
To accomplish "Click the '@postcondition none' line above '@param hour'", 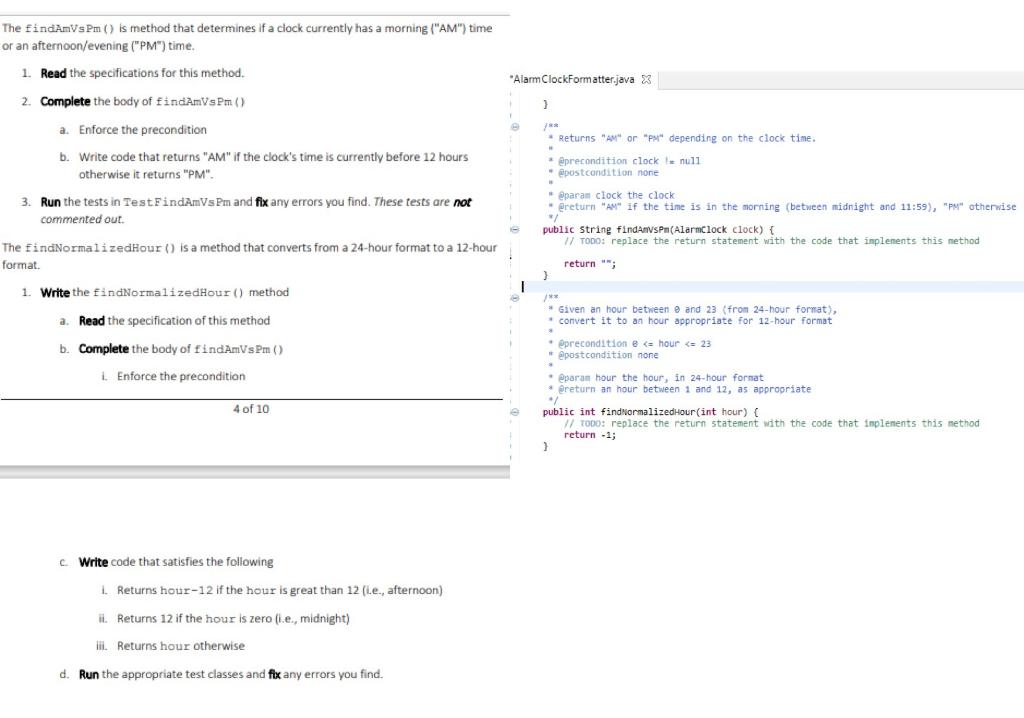I will [x=603, y=355].
